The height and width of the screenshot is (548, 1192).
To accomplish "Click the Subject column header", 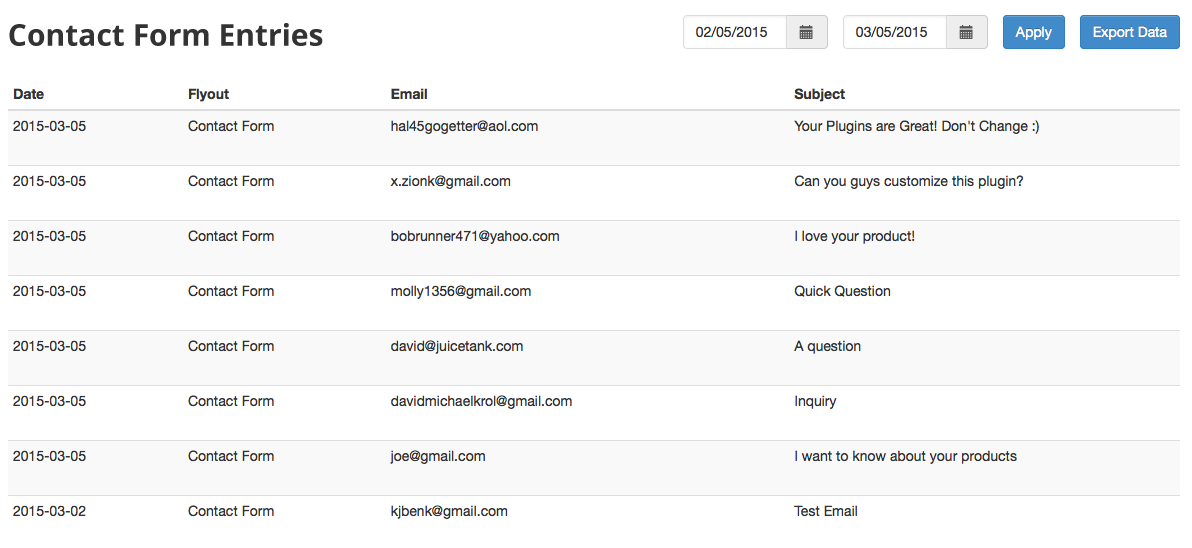I will [820, 94].
